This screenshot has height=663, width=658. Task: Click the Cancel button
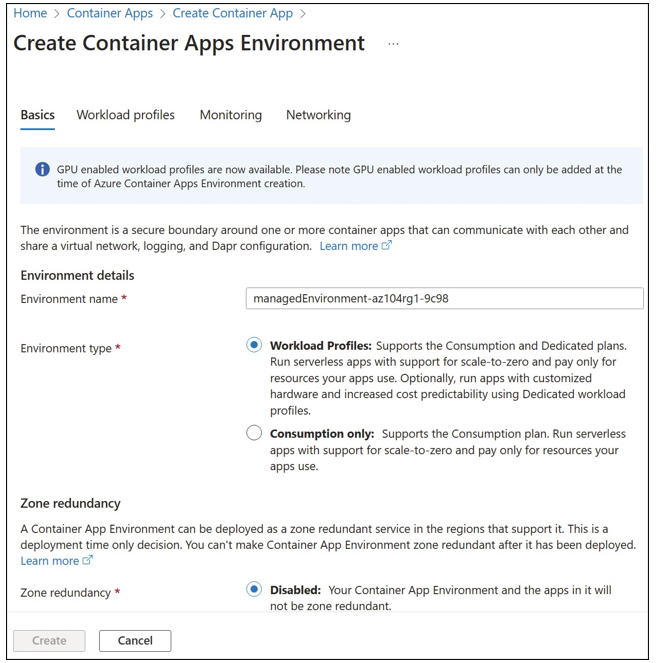point(135,641)
